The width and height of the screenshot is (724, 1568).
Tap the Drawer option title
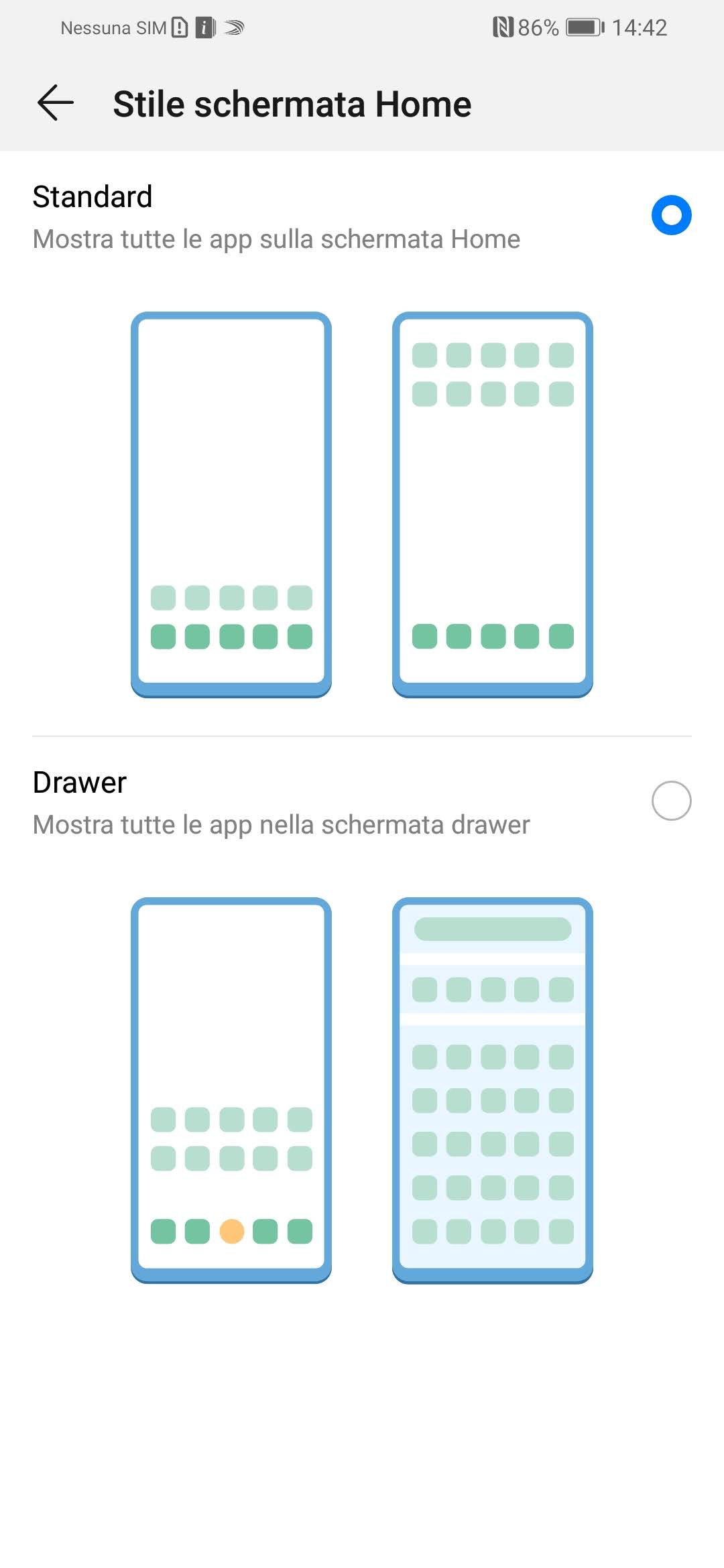coord(80,783)
